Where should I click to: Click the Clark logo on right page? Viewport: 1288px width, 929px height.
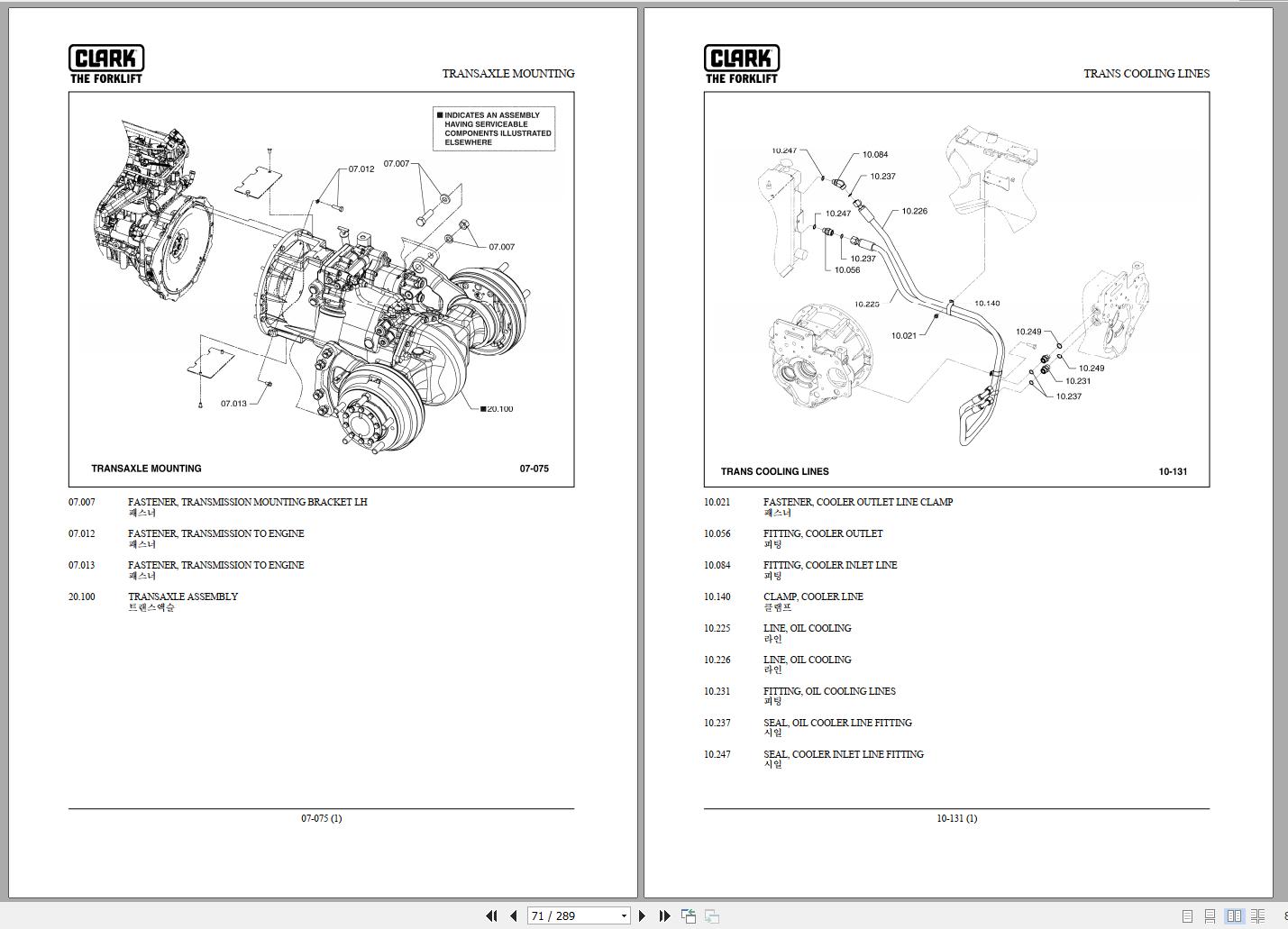click(742, 64)
